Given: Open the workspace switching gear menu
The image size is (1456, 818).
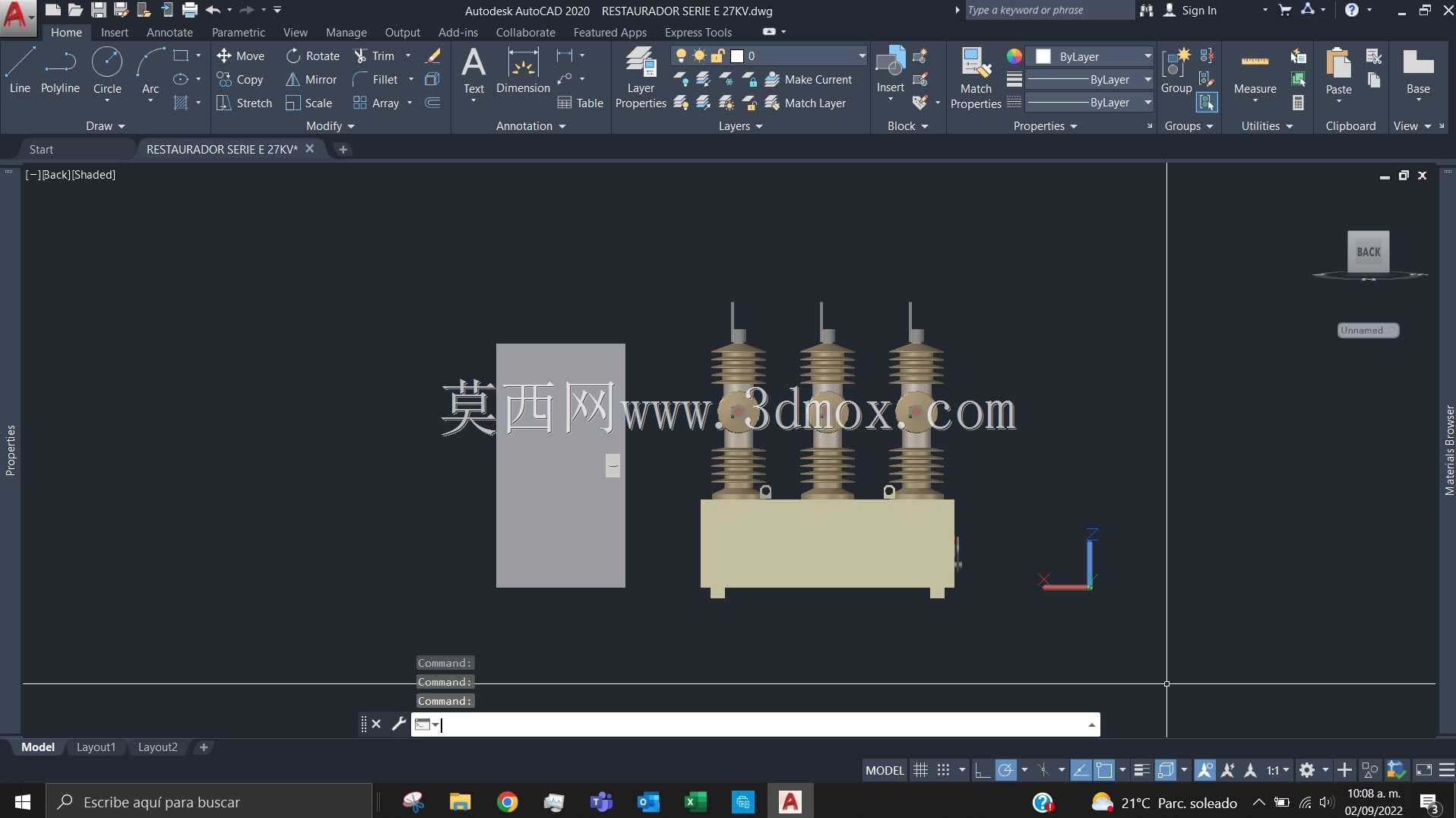Looking at the screenshot, I should click(x=1312, y=770).
